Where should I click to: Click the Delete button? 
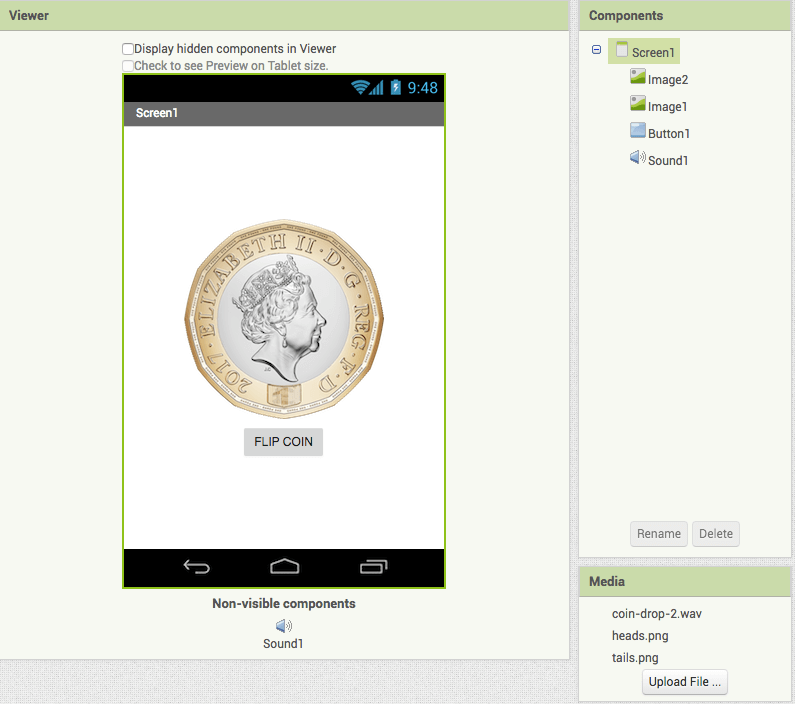tap(715, 534)
